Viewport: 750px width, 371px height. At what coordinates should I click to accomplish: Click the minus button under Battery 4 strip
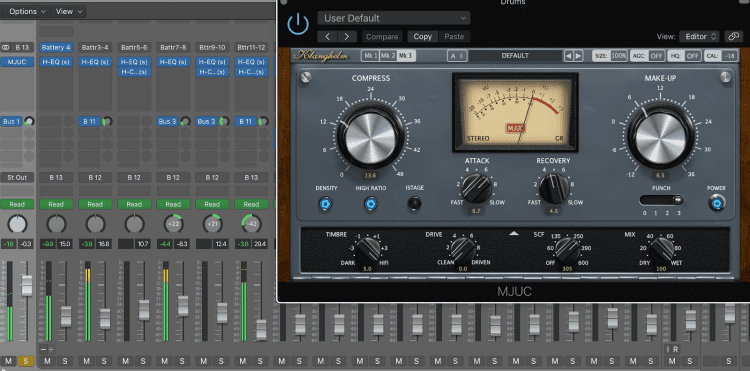coord(43,349)
